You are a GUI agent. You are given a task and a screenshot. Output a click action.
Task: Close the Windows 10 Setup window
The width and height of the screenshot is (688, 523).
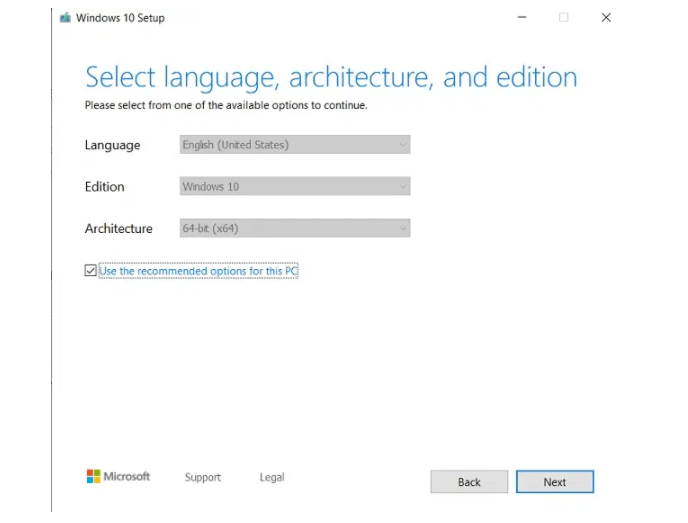[x=606, y=18]
